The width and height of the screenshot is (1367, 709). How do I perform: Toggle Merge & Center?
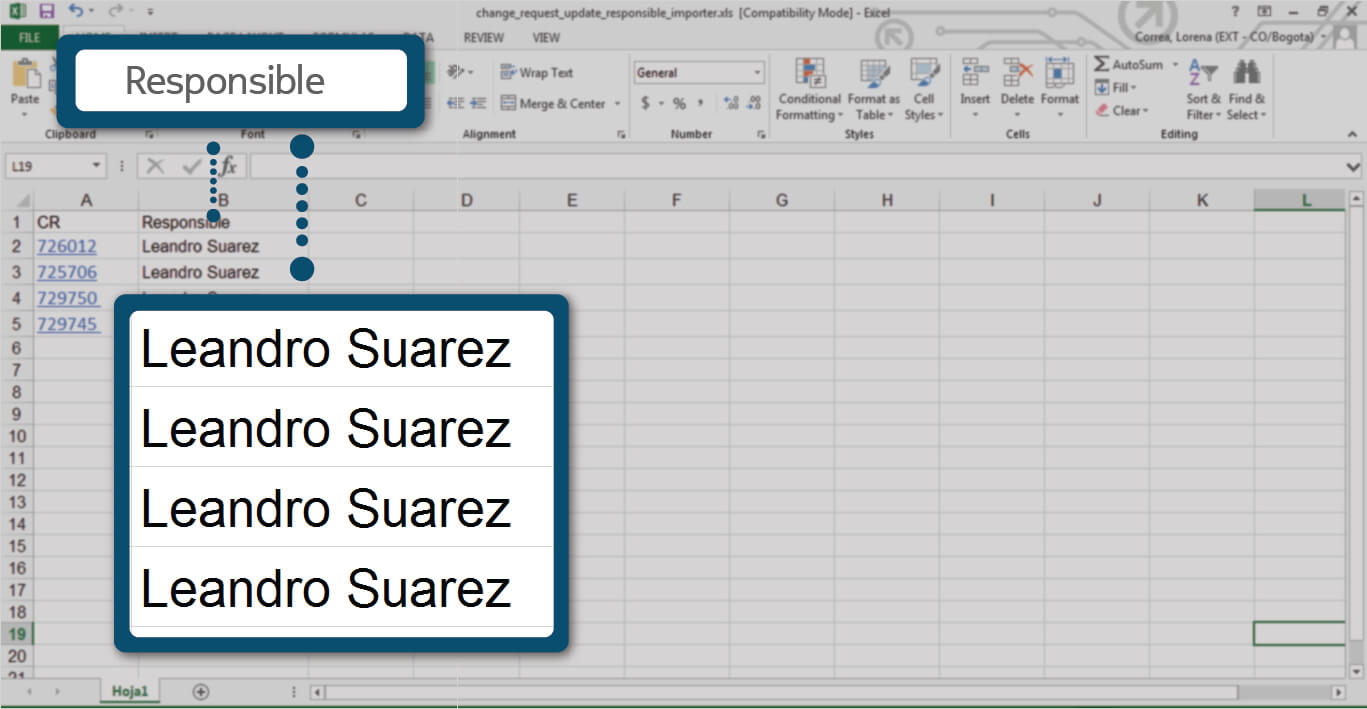tap(553, 104)
